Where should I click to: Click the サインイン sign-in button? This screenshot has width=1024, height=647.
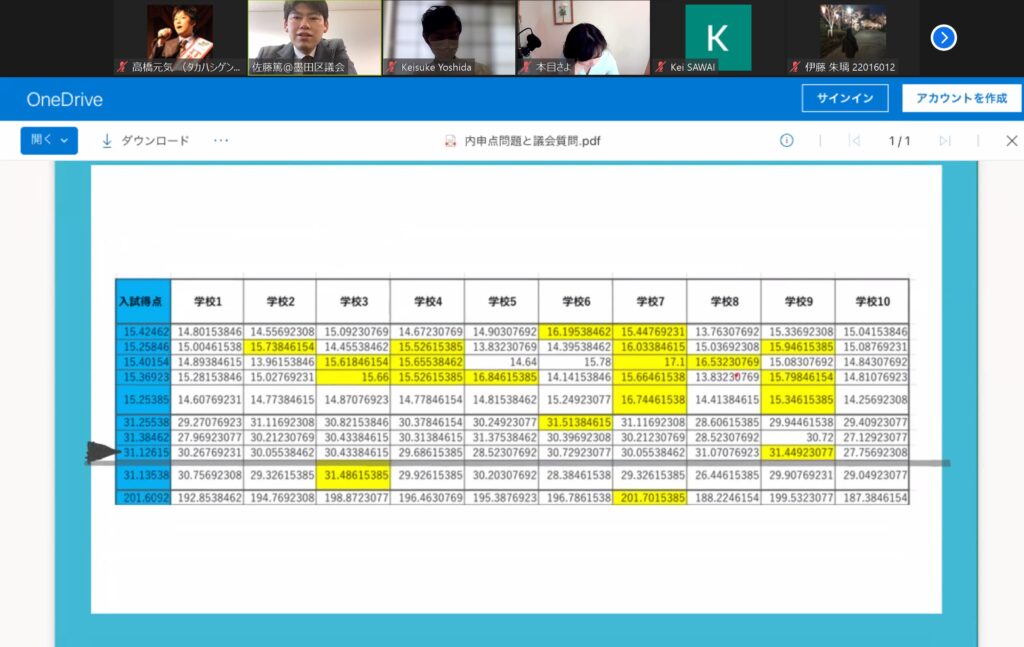click(845, 98)
